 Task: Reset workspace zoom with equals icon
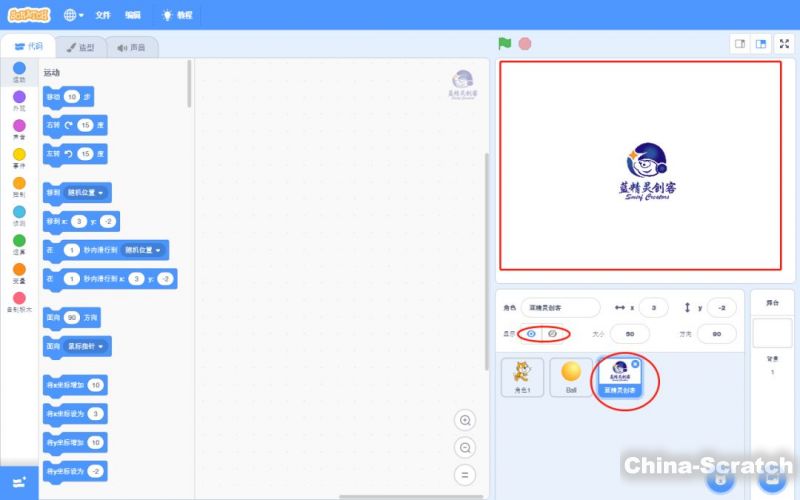click(464, 474)
